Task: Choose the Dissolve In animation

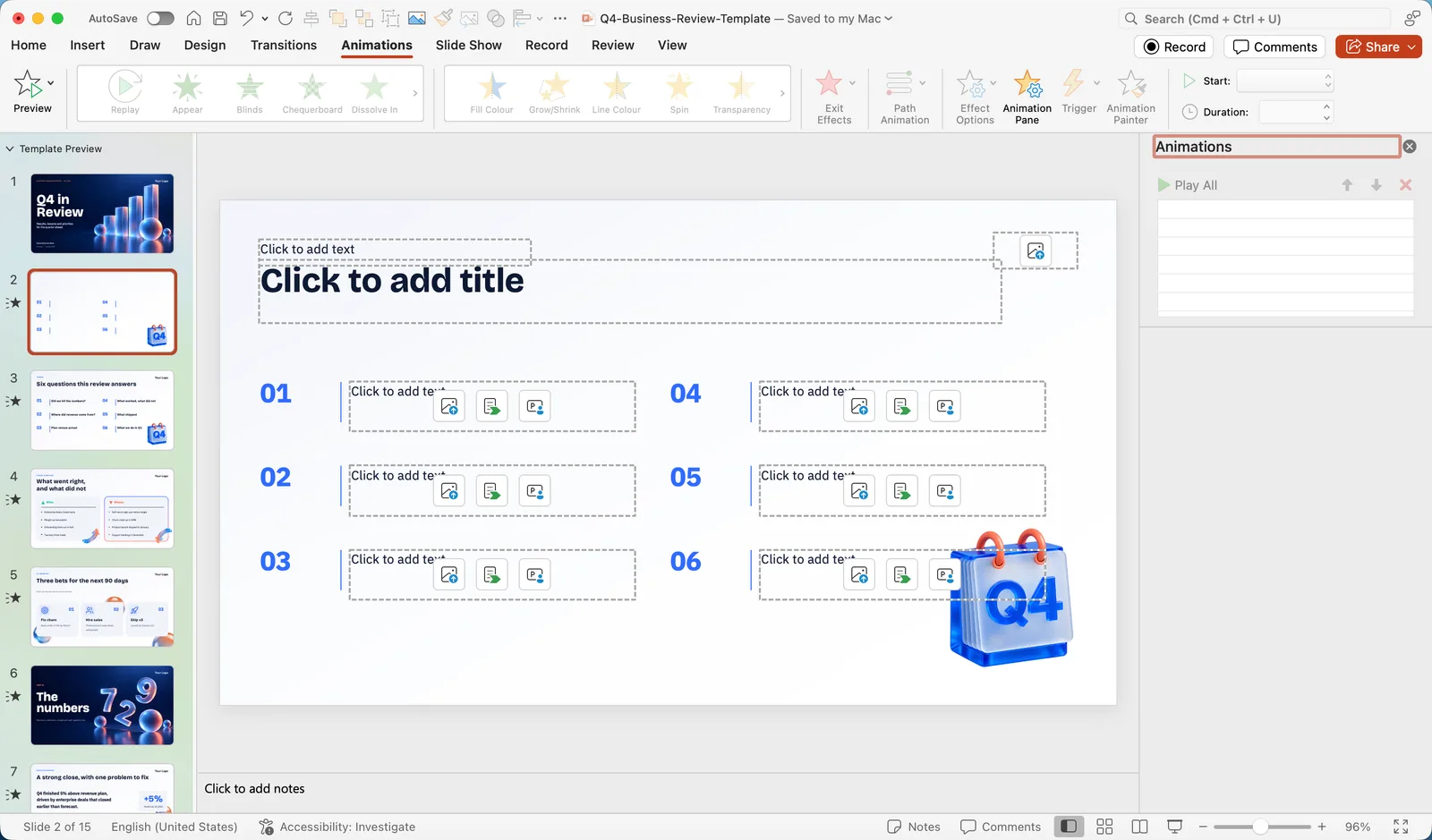Action: tap(374, 93)
